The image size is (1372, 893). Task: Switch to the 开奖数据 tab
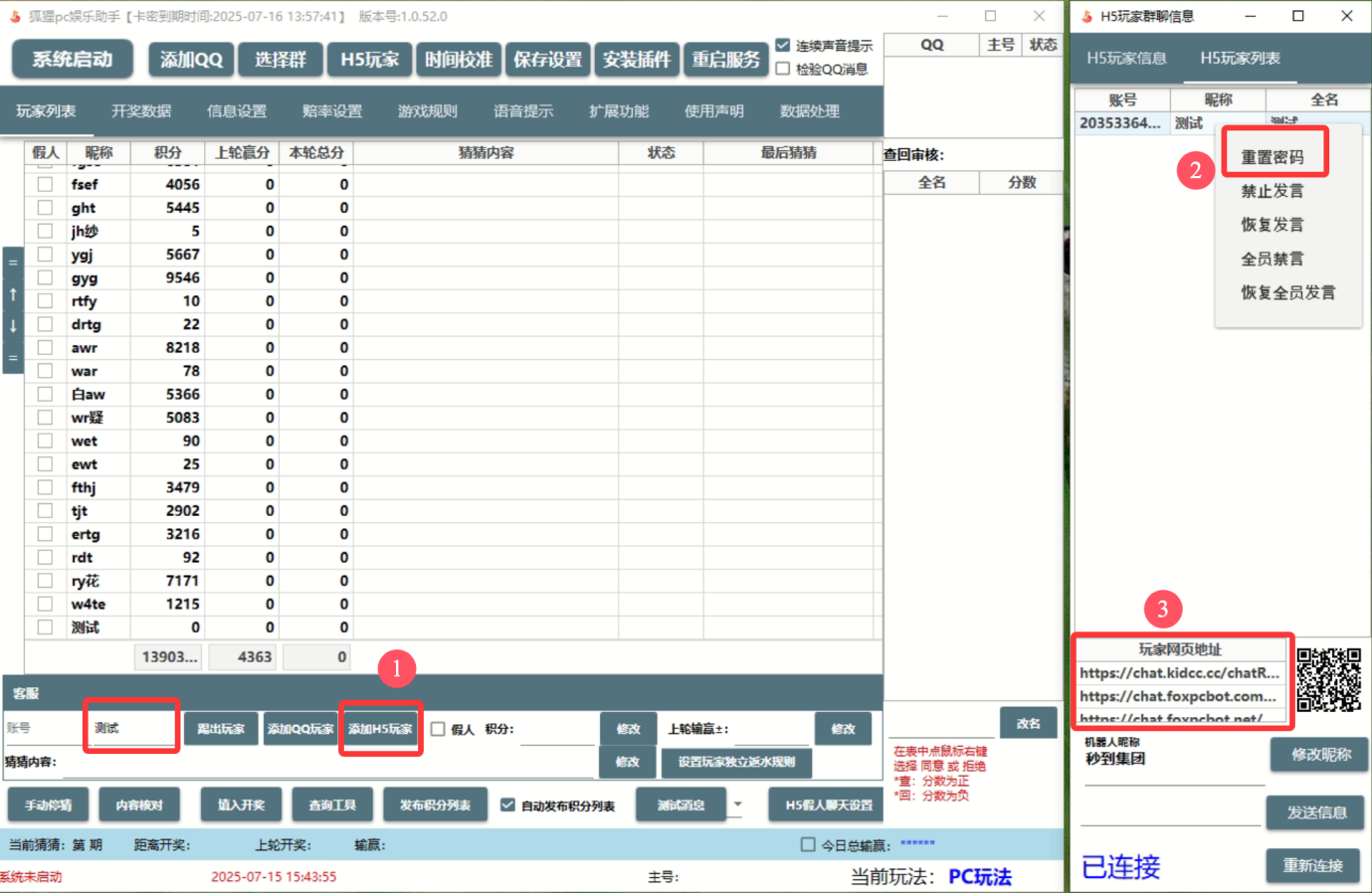[141, 111]
